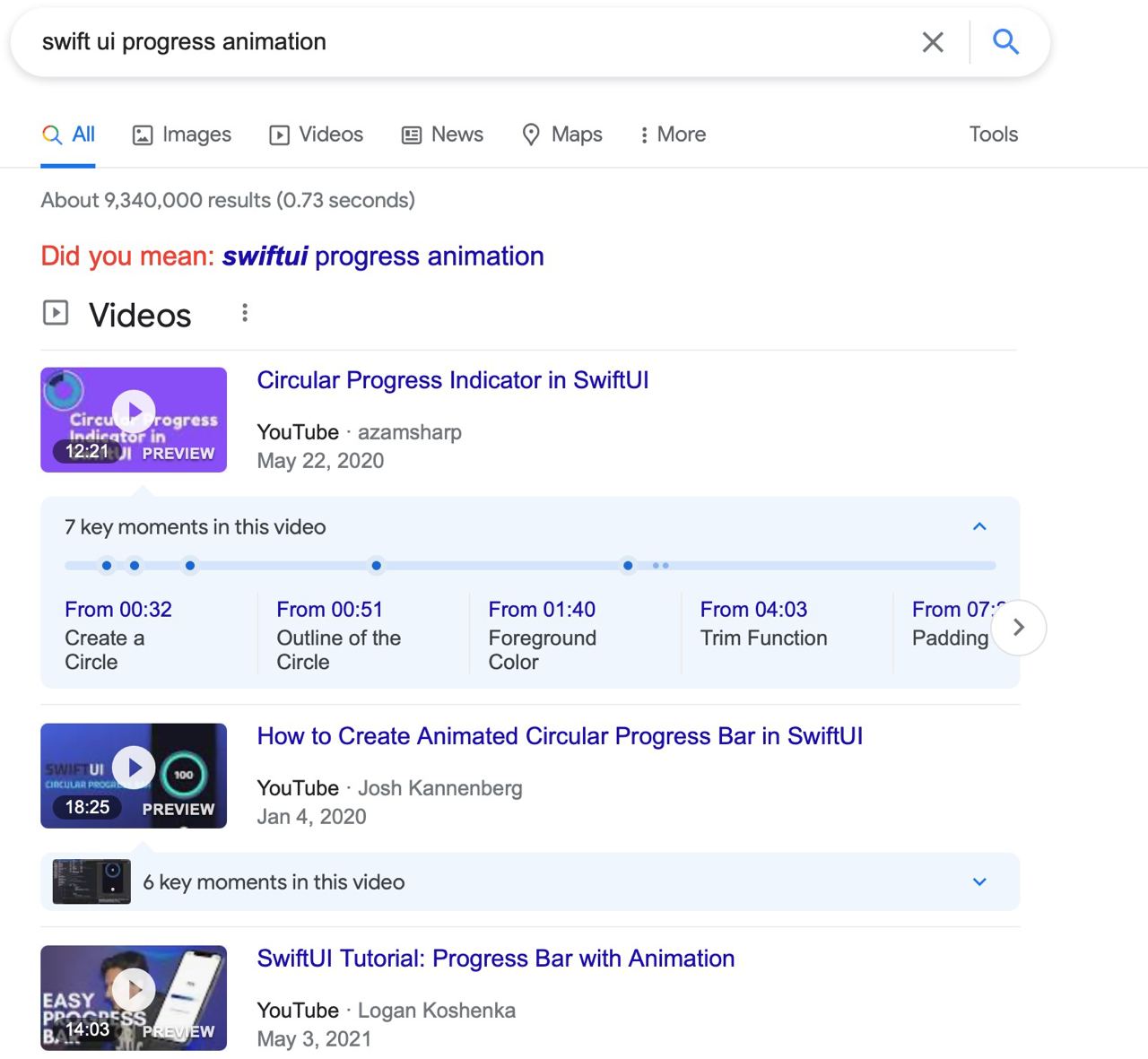Open the Videos section options menu
Image resolution: width=1148 pixels, height=1059 pixels.
pyautogui.click(x=244, y=313)
